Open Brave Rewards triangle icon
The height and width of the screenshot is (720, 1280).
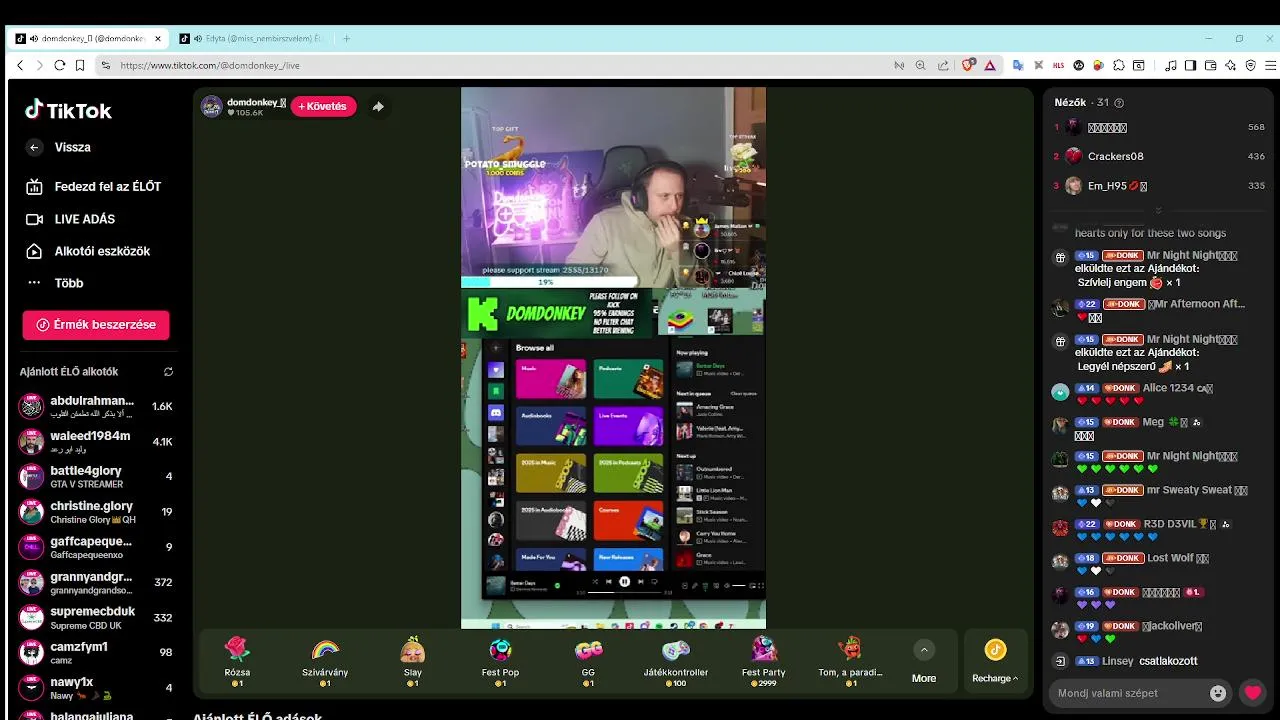(990, 65)
